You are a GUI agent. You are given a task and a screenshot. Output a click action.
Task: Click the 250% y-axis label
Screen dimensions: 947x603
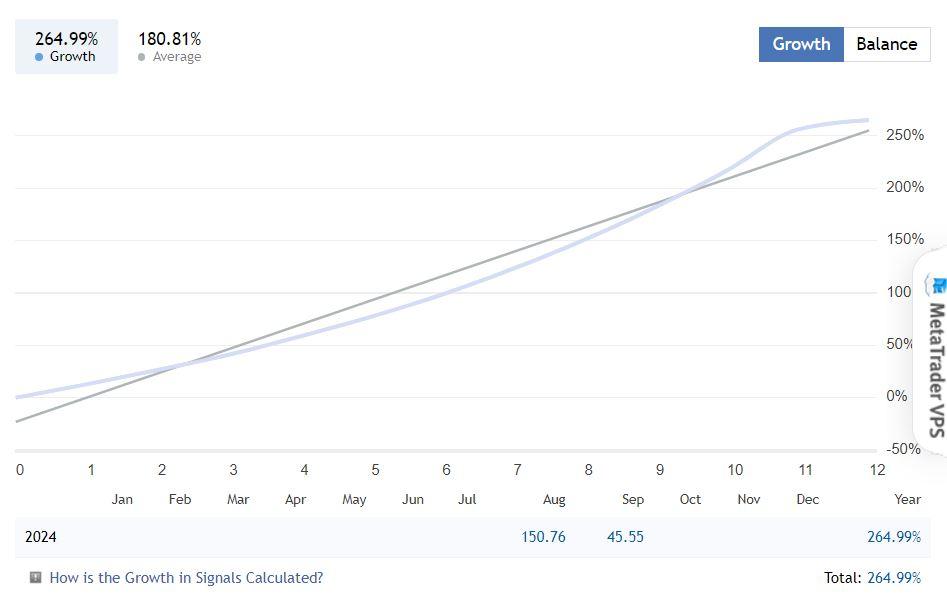(905, 135)
